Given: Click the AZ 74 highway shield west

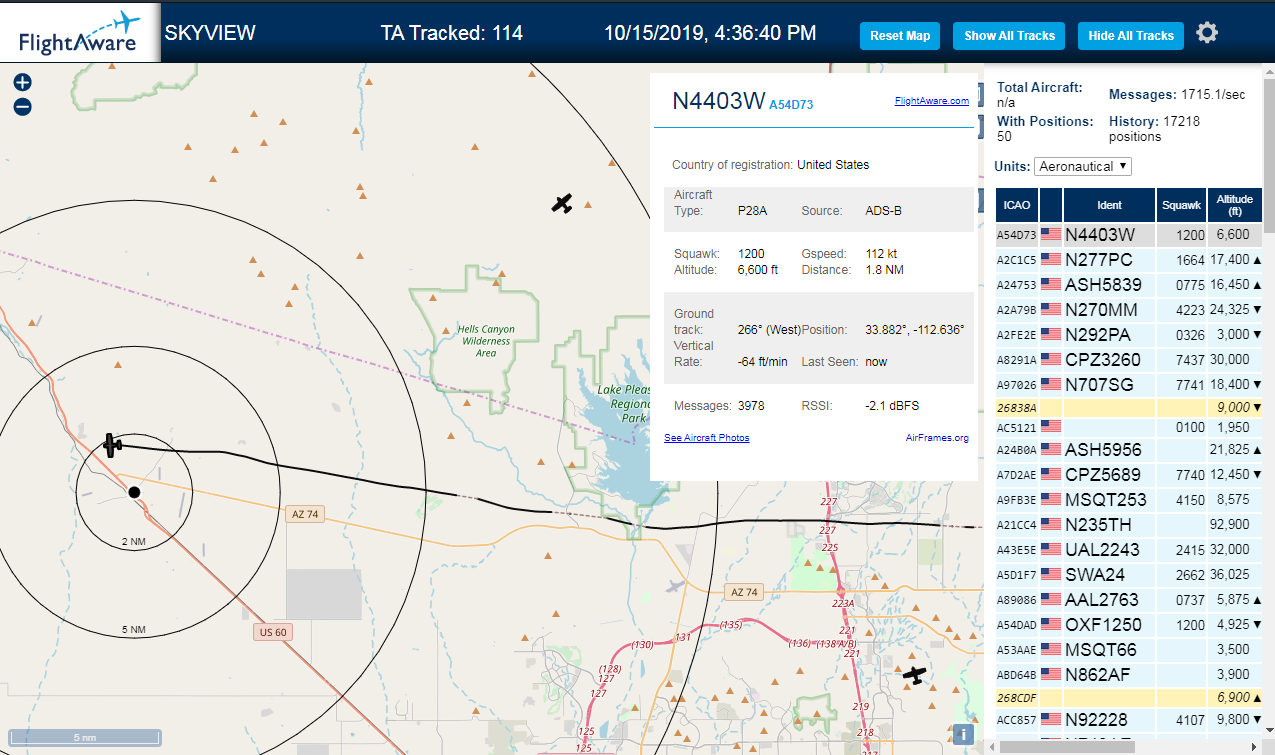Looking at the screenshot, I should click(x=305, y=514).
